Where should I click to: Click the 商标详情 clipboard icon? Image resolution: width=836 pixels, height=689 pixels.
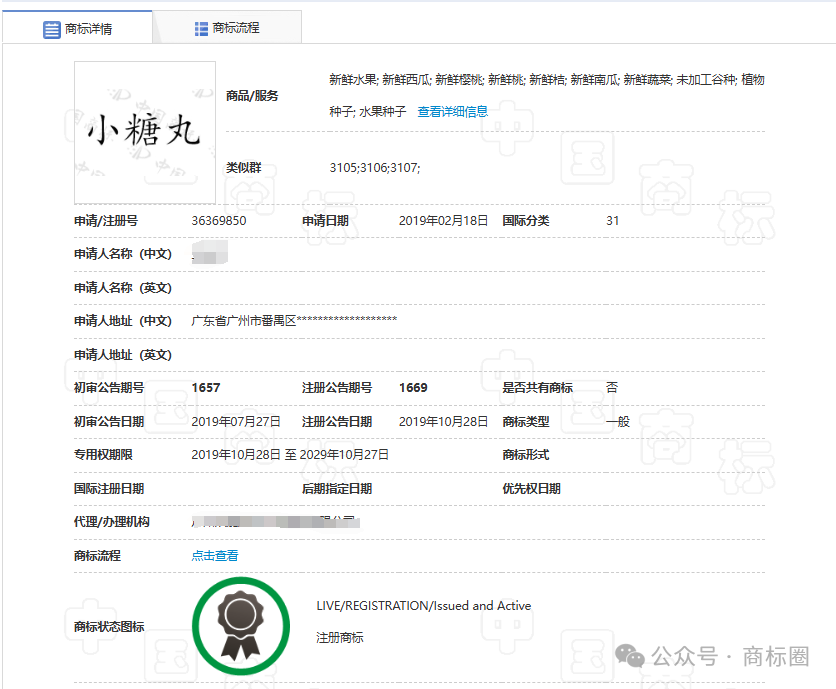coord(51,29)
